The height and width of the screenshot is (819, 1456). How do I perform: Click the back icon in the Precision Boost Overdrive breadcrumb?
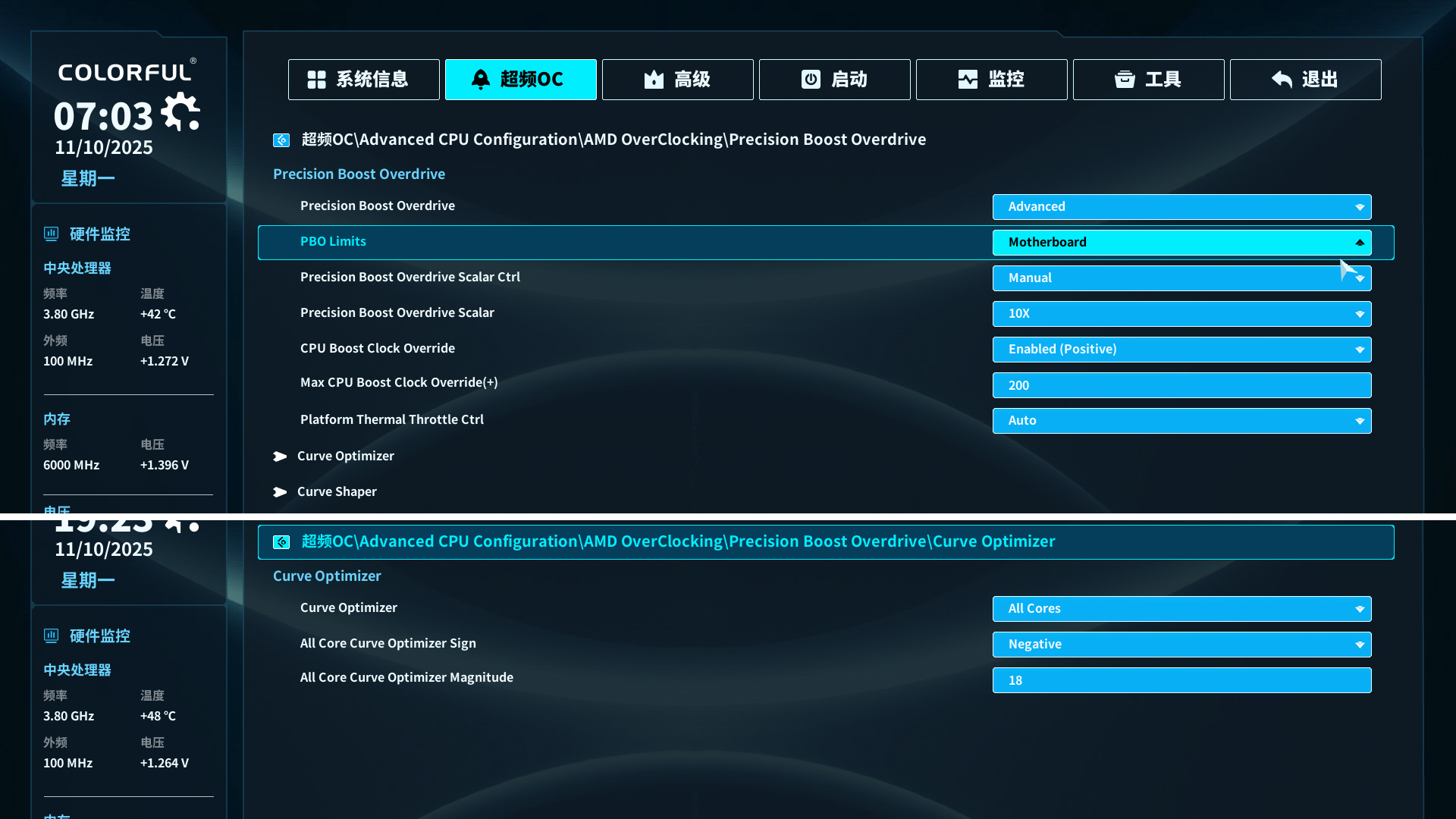coord(281,140)
